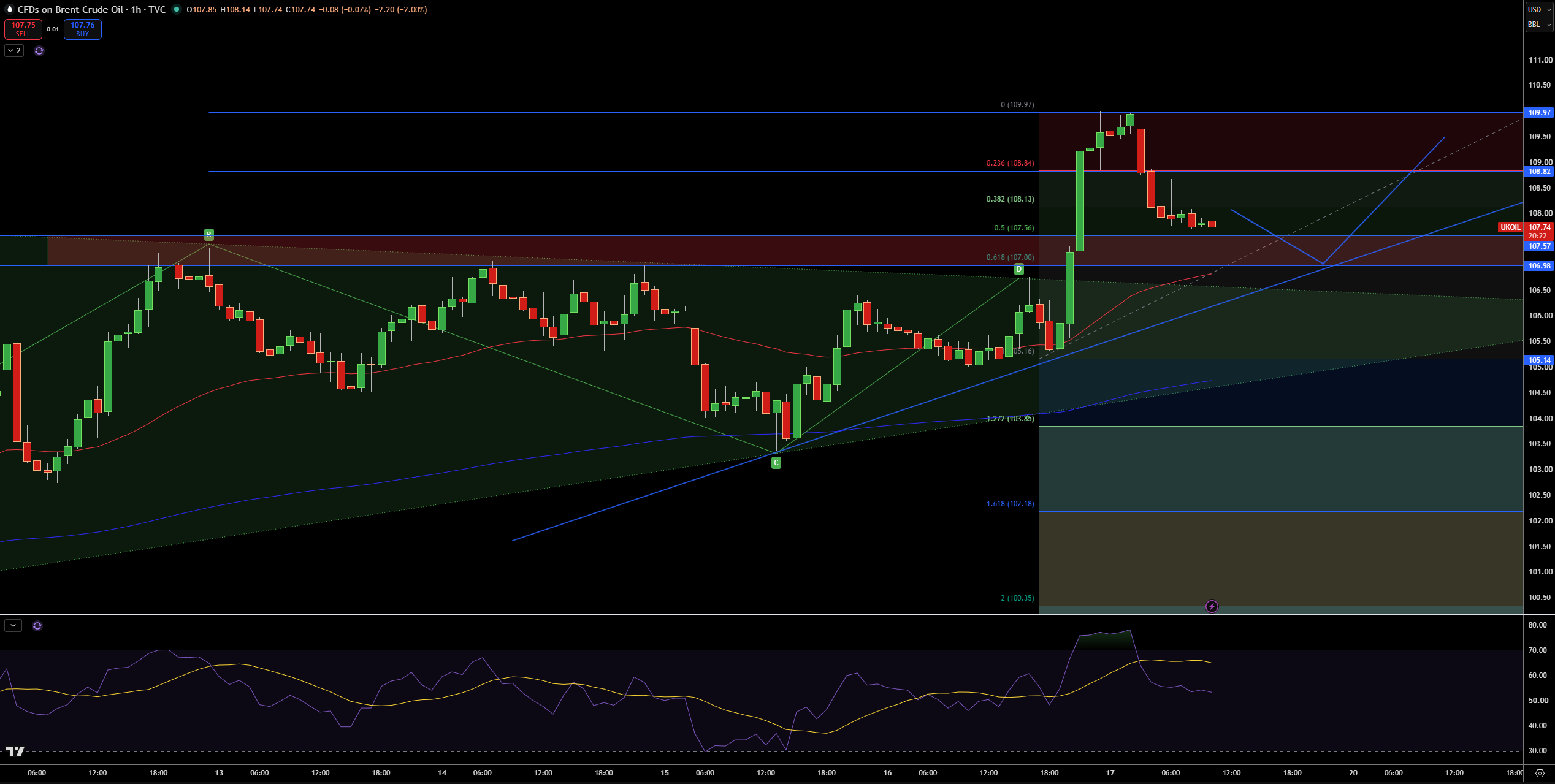The width and height of the screenshot is (1555, 784).
Task: Click date 20 on the time axis
Action: [x=1353, y=773]
